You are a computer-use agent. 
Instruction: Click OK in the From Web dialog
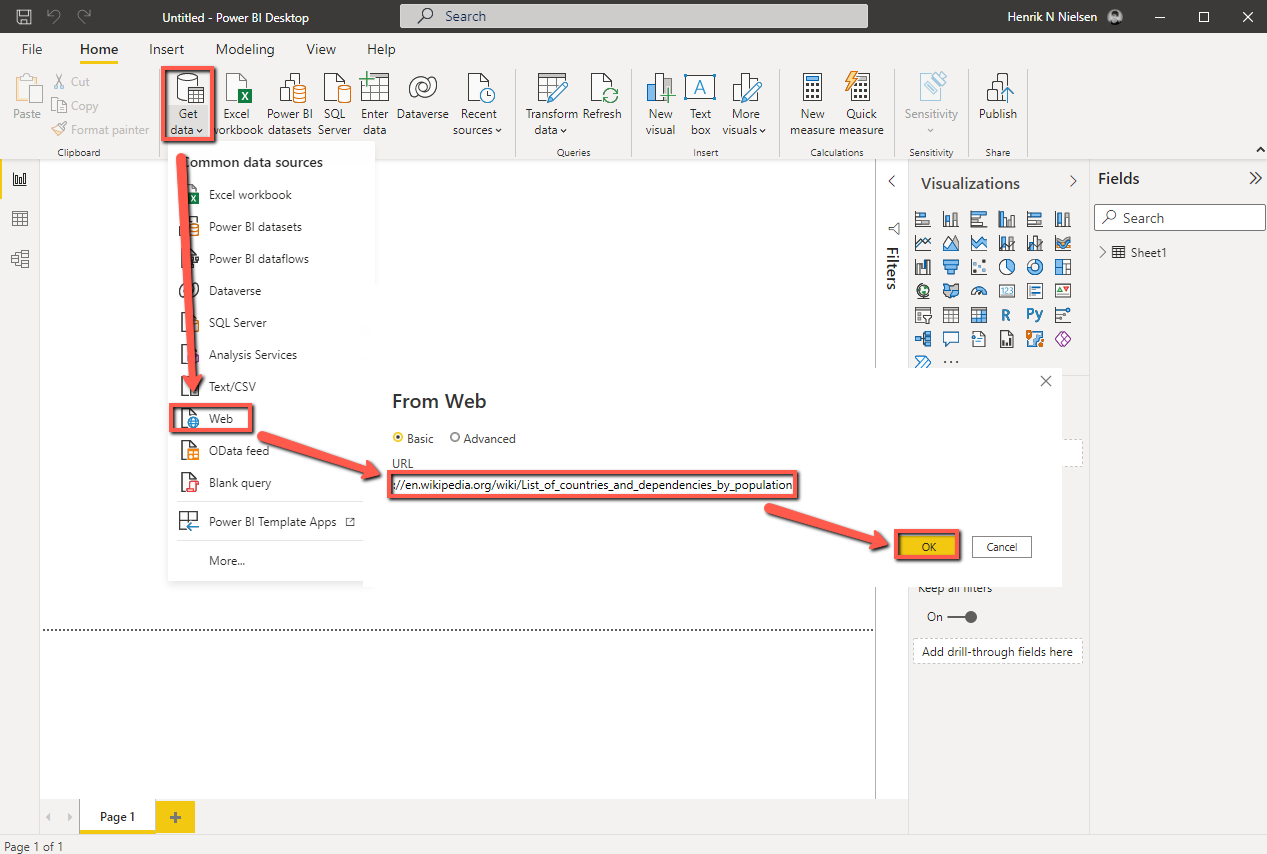pyautogui.click(x=928, y=547)
